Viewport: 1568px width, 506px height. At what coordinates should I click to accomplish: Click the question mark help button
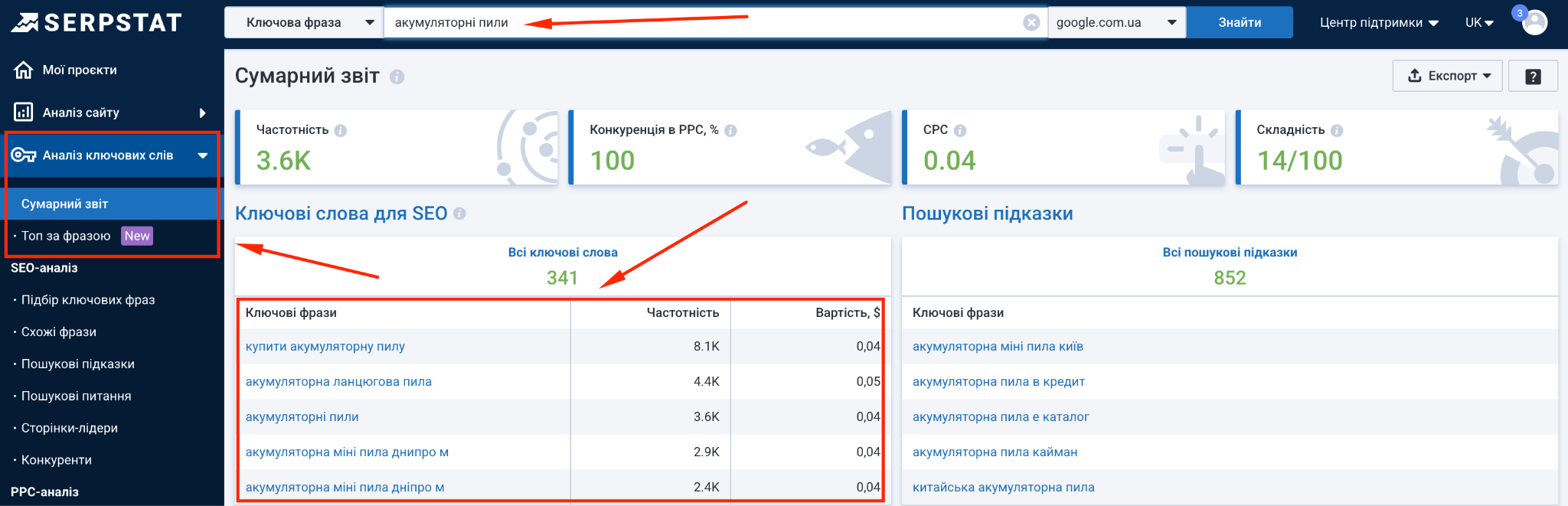[x=1533, y=76]
